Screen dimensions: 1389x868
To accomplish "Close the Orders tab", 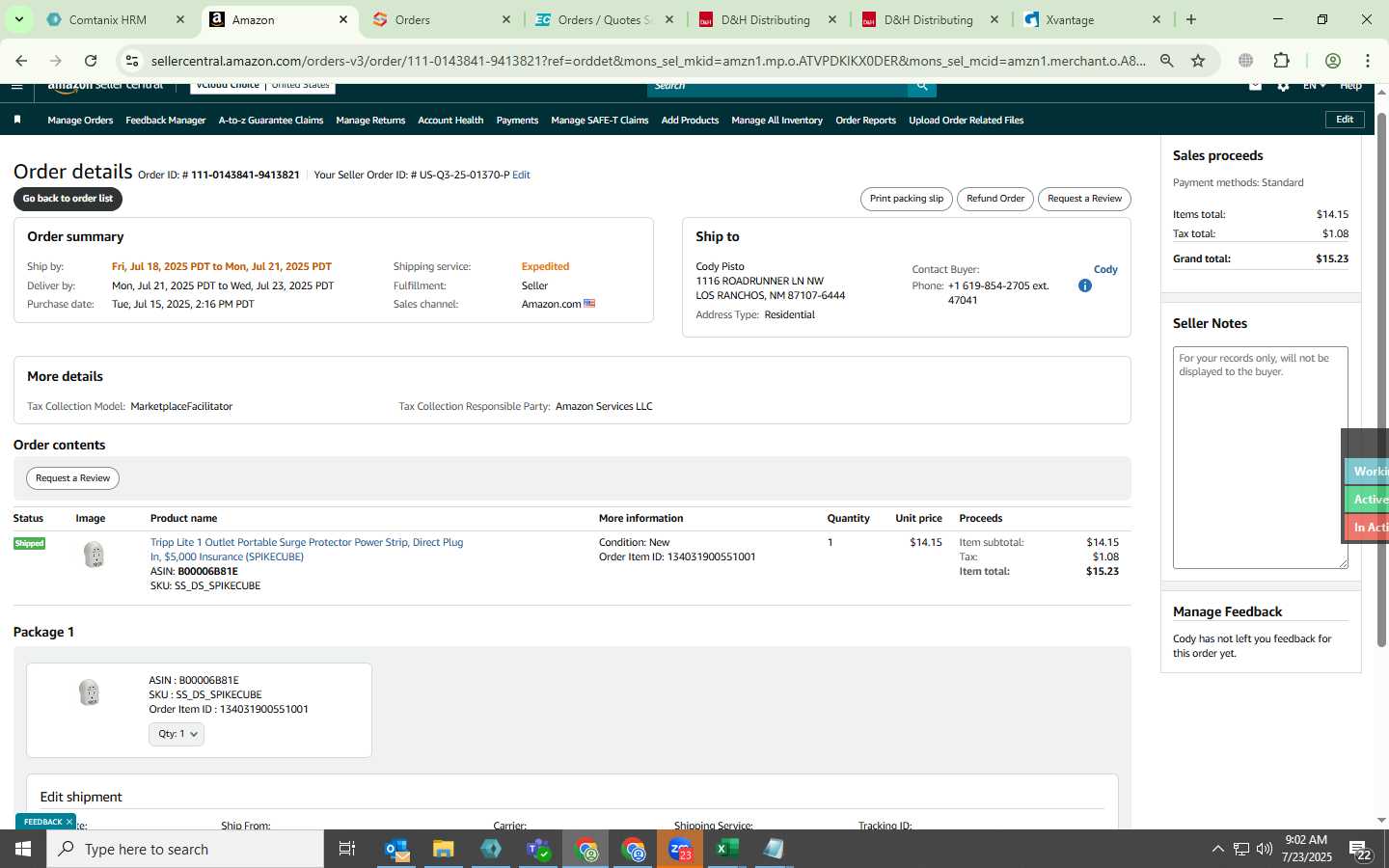I will [506, 19].
